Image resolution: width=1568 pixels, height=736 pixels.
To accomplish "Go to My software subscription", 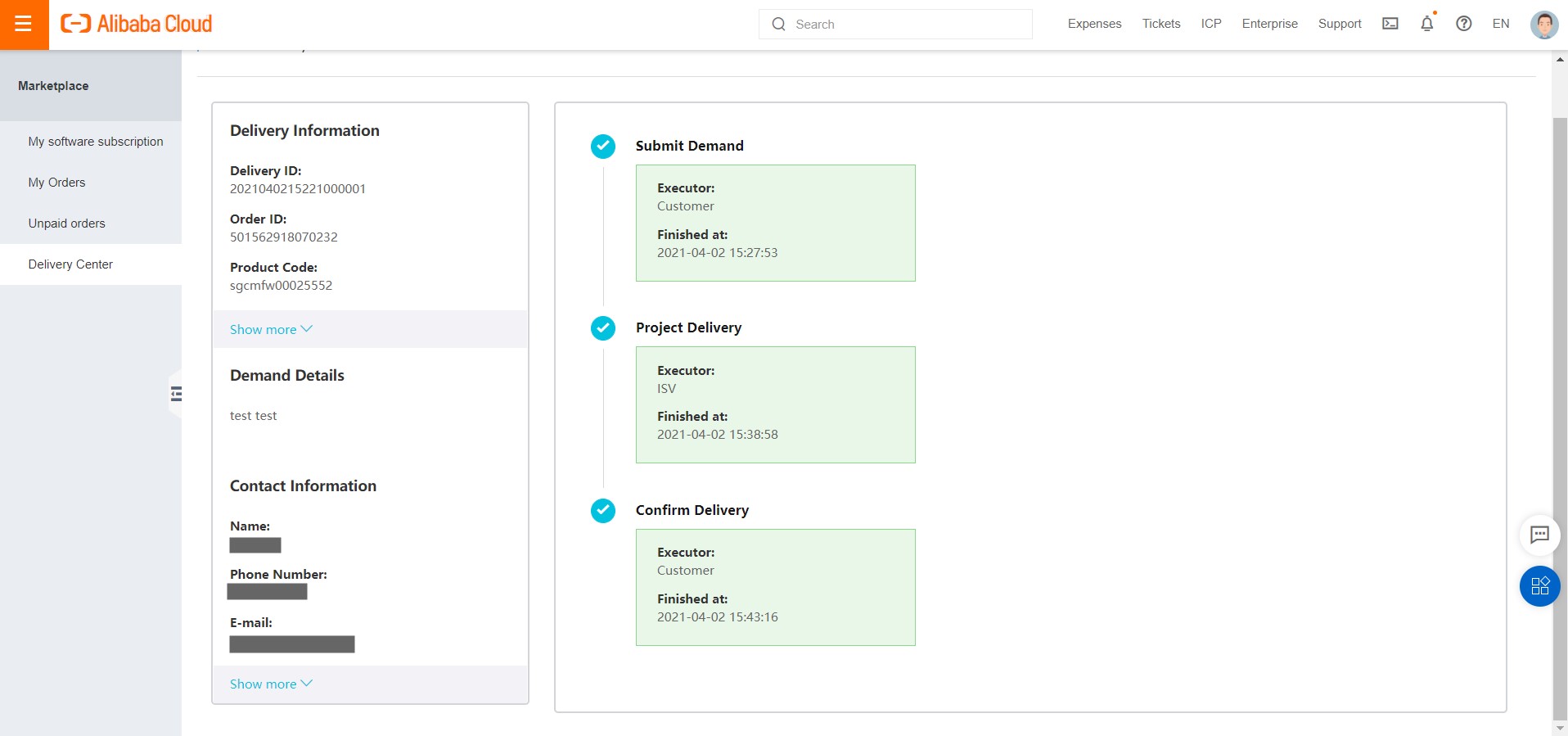I will [96, 142].
